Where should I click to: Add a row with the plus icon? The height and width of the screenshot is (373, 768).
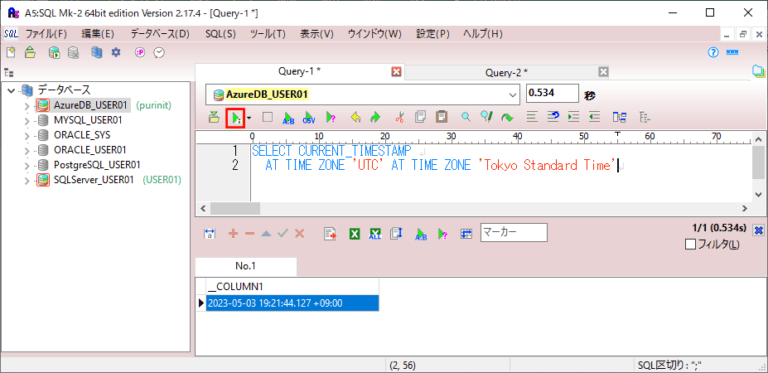click(233, 234)
